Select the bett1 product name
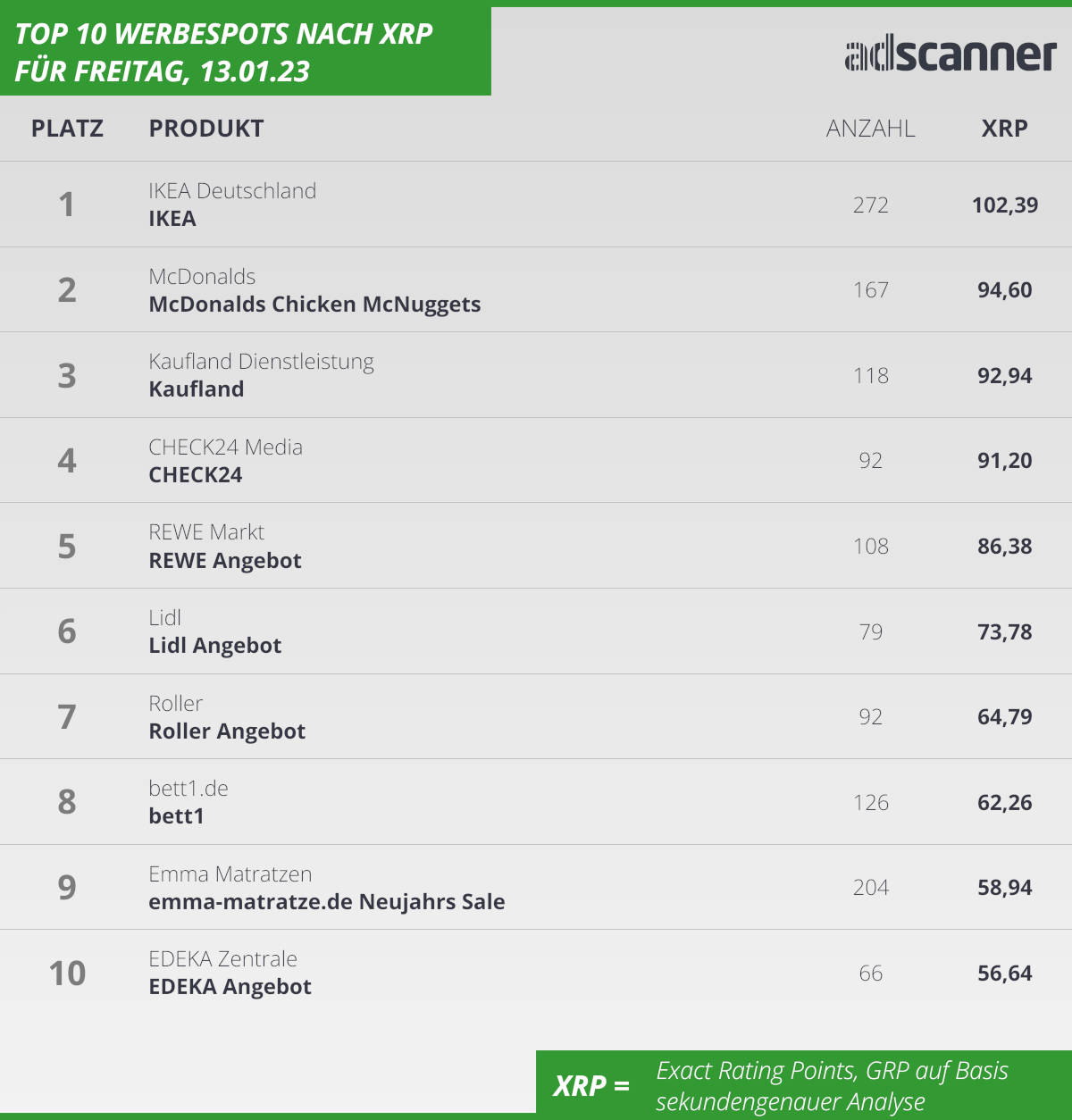1072x1120 pixels. pyautogui.click(x=176, y=816)
